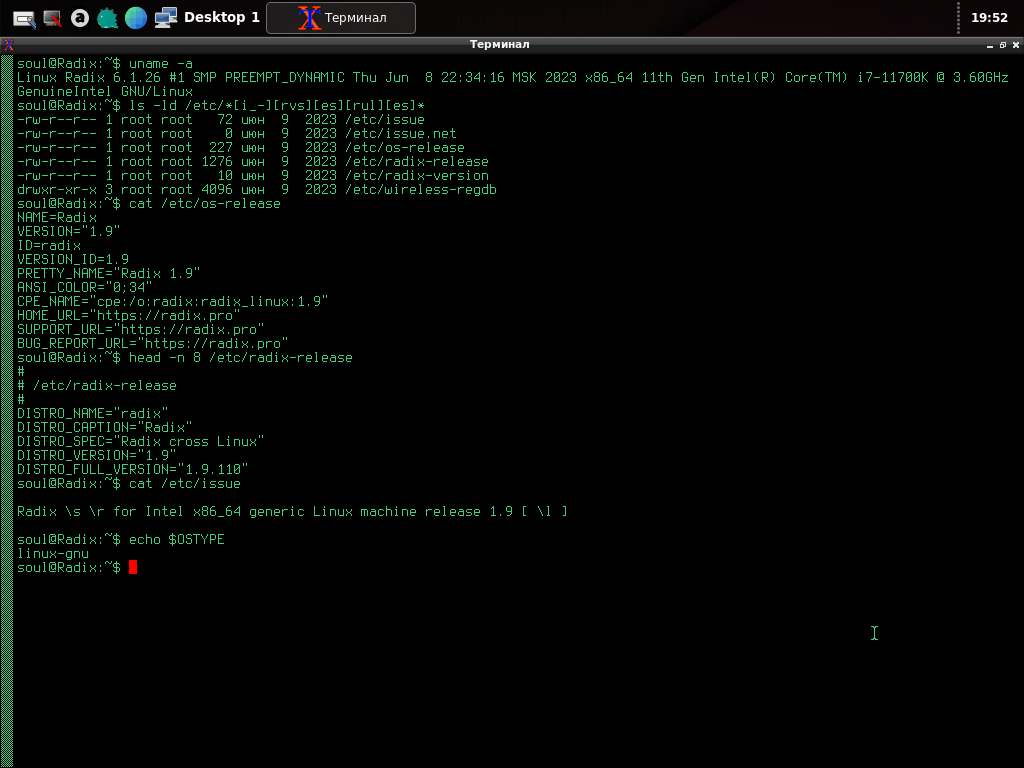Open the window menu X icon in the titlebar
The height and width of the screenshot is (768, 1024).
tap(8, 44)
